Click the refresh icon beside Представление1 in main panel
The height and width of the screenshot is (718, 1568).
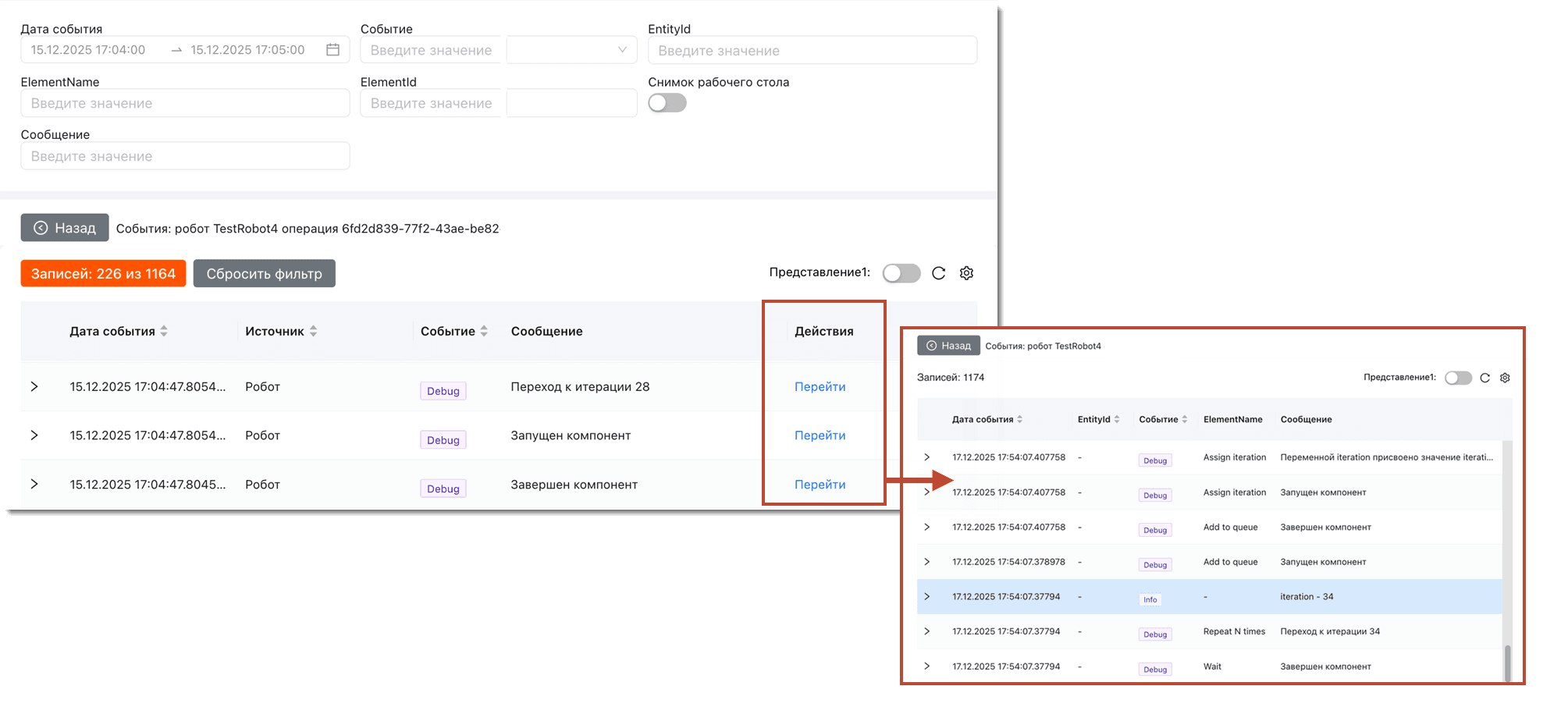pyautogui.click(x=939, y=273)
